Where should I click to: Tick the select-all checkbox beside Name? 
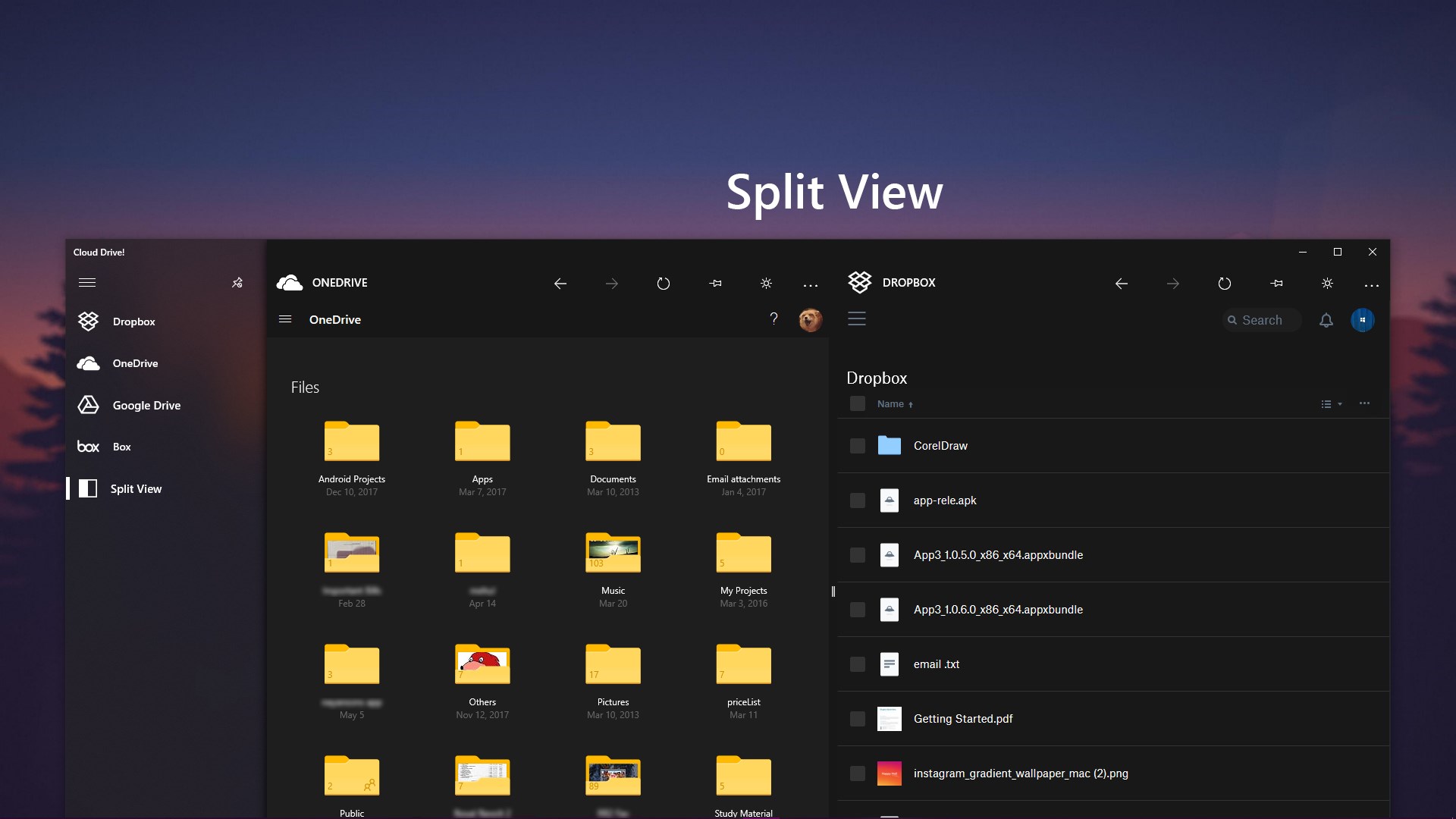pyautogui.click(x=857, y=404)
